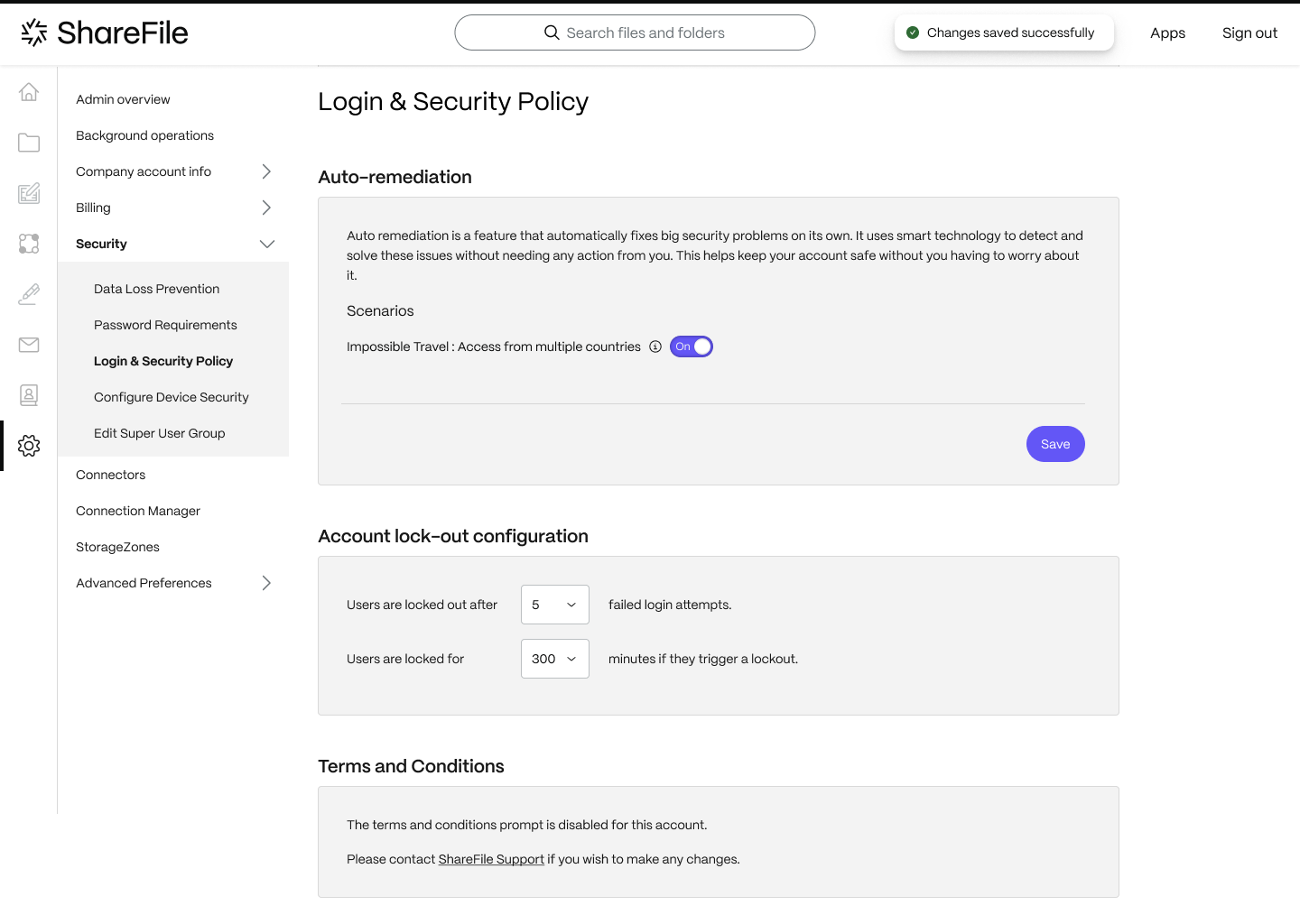
Task: Select Login & Security Policy item
Action: 163,361
